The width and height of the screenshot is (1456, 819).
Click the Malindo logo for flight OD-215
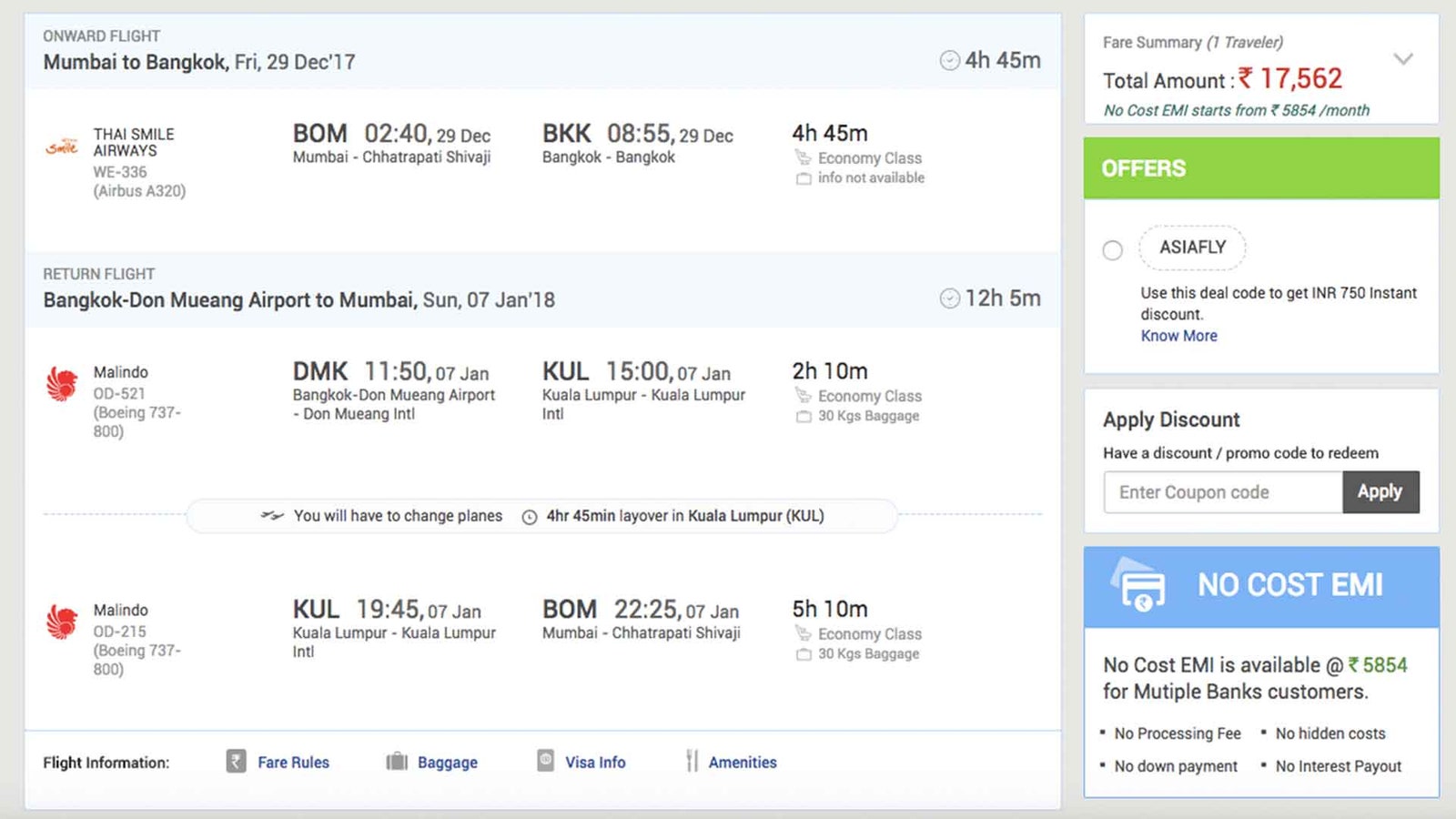[x=62, y=622]
